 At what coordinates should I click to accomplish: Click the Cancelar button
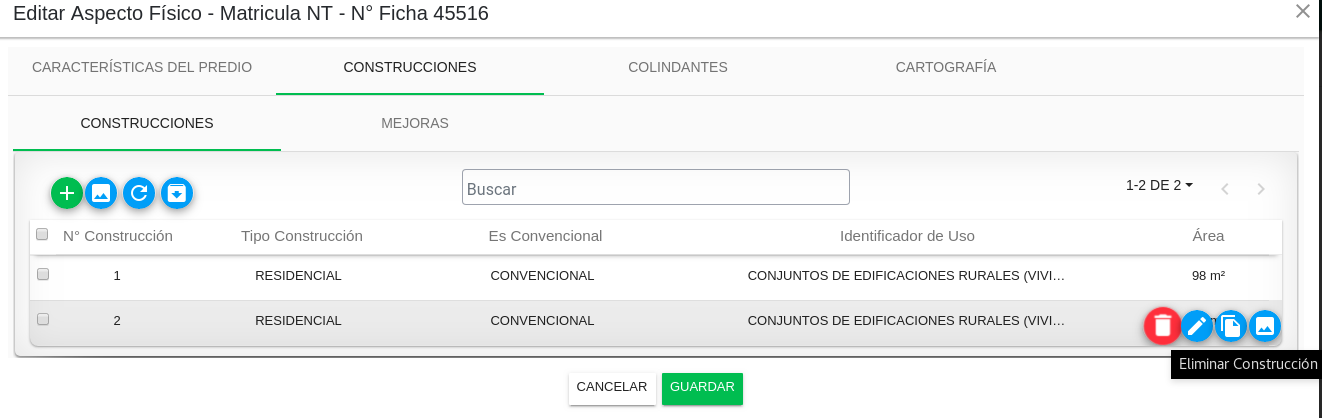(612, 388)
